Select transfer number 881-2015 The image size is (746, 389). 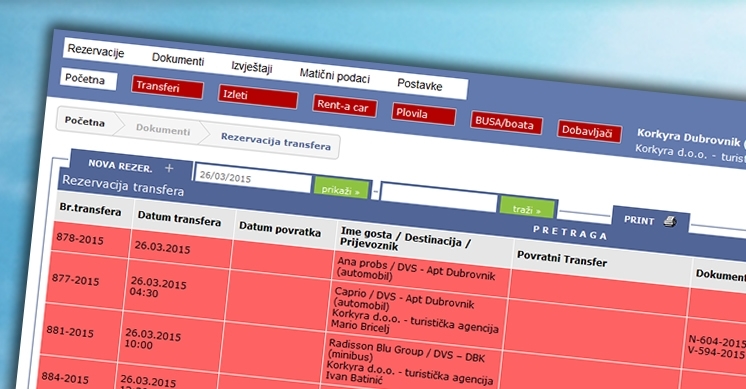point(70,331)
